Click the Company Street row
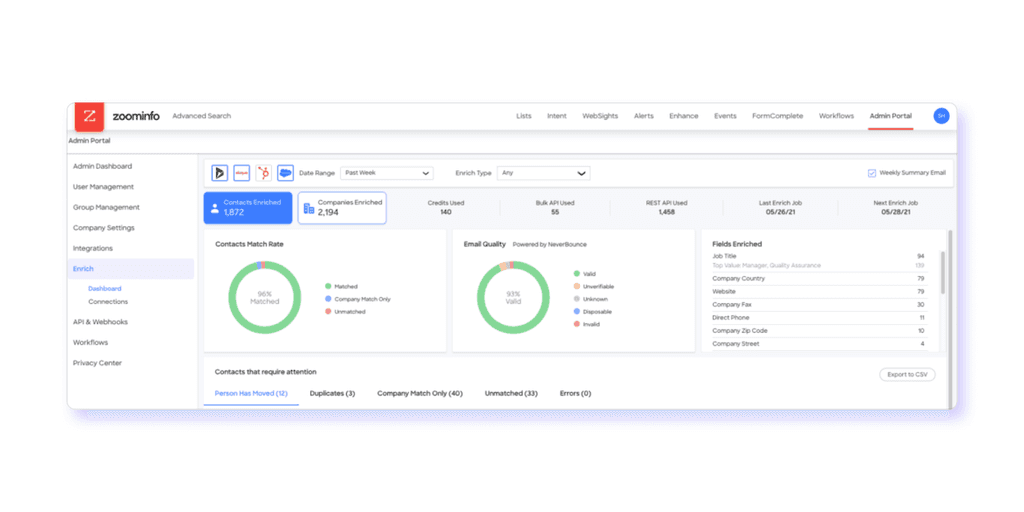This screenshot has height=512, width=1024. (818, 344)
